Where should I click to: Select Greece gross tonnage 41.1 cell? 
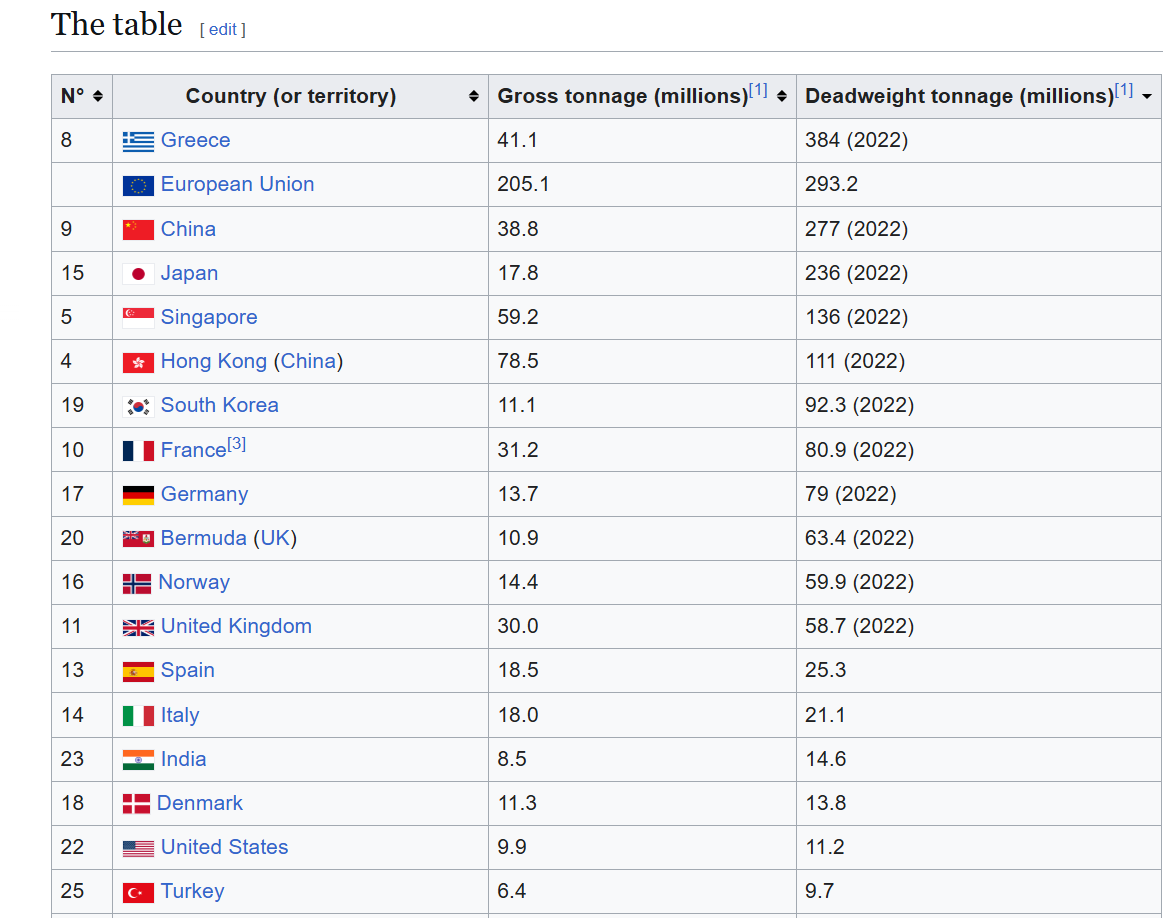click(x=642, y=140)
